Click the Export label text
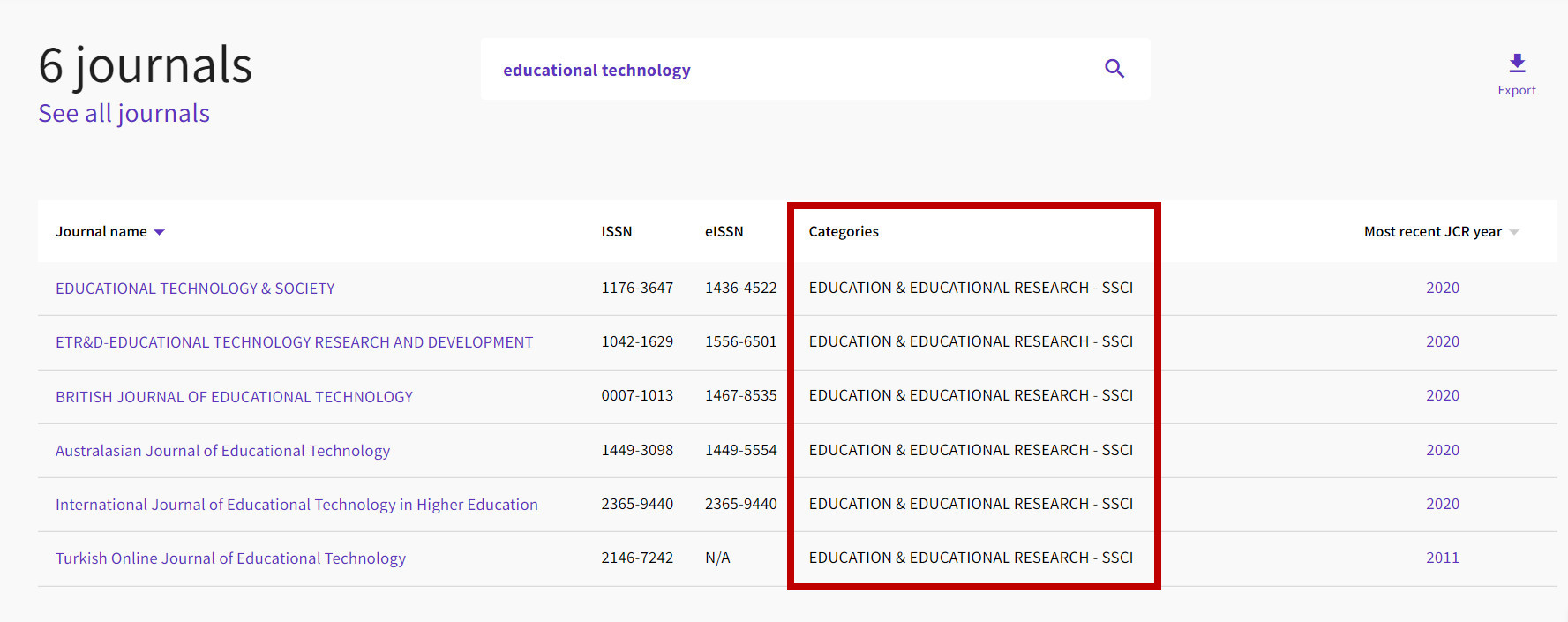Viewport: 1568px width, 622px height. (x=1517, y=90)
